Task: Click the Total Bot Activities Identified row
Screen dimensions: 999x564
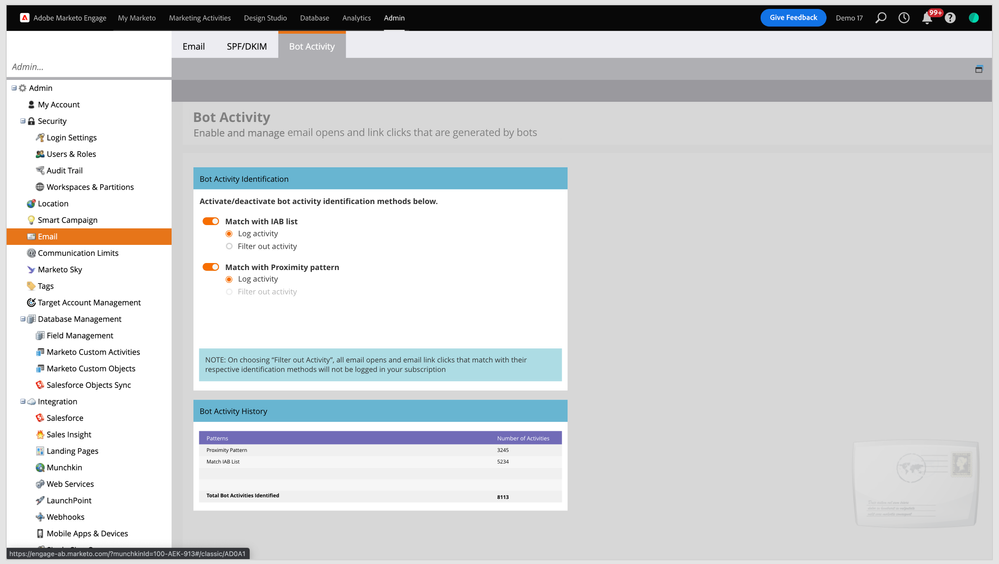Action: [380, 496]
